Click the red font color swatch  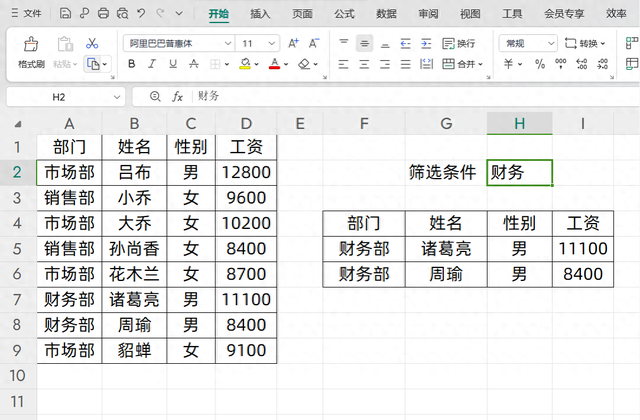pyautogui.click(x=274, y=64)
